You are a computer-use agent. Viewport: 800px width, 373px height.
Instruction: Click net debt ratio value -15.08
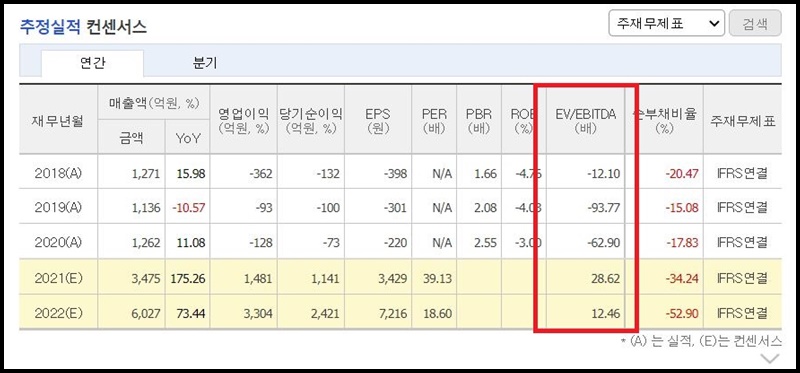tap(682, 208)
